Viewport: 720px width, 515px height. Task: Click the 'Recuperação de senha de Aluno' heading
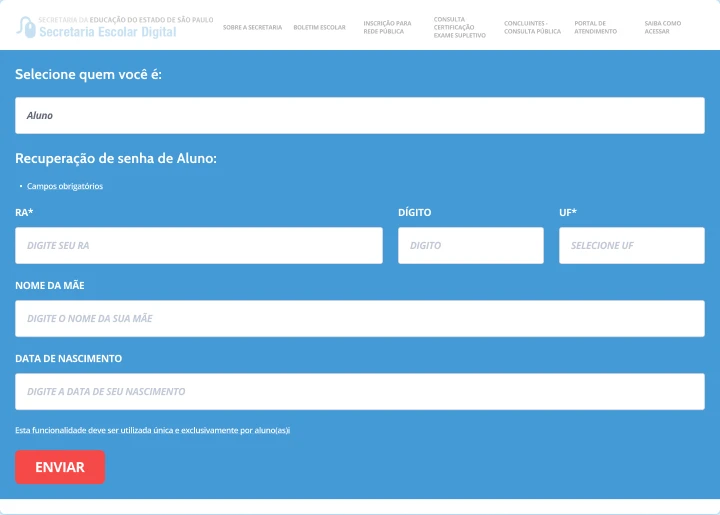116,158
